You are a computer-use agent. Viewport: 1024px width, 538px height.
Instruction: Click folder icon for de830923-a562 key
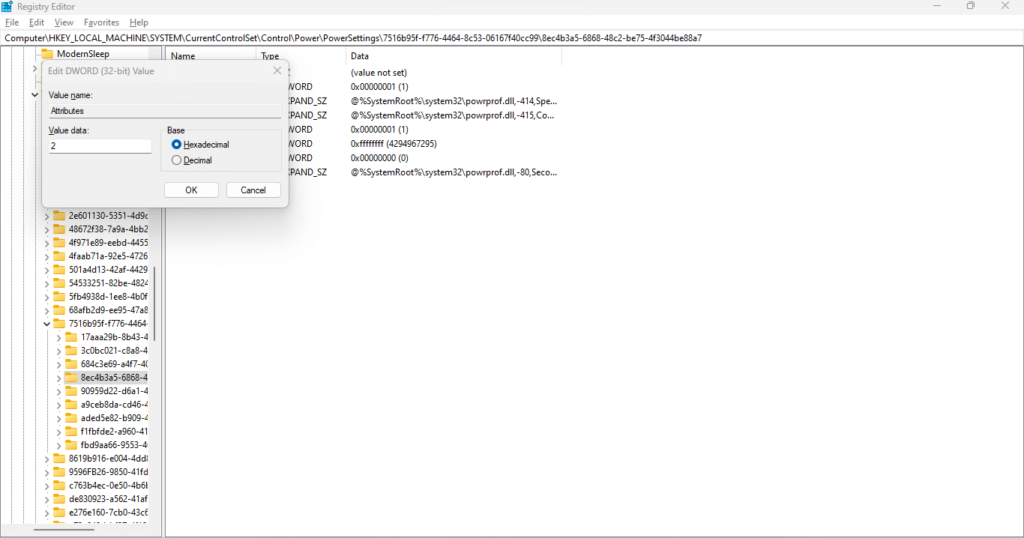point(59,499)
